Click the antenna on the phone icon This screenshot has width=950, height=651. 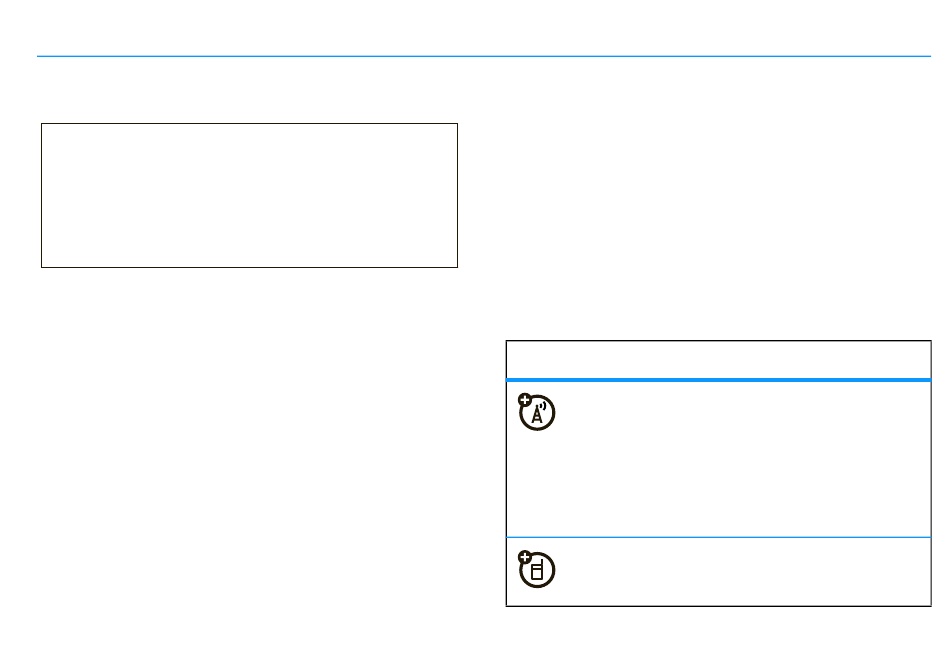coord(540,562)
